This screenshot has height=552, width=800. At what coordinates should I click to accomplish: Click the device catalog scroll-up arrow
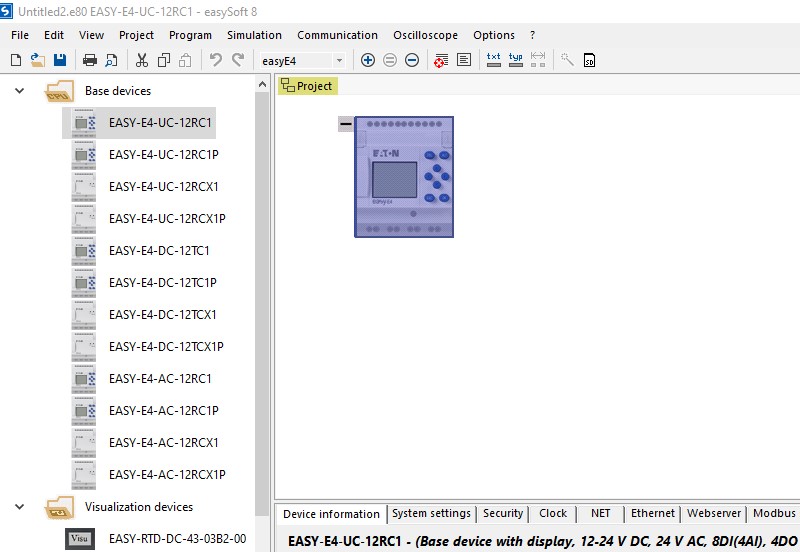pos(262,84)
